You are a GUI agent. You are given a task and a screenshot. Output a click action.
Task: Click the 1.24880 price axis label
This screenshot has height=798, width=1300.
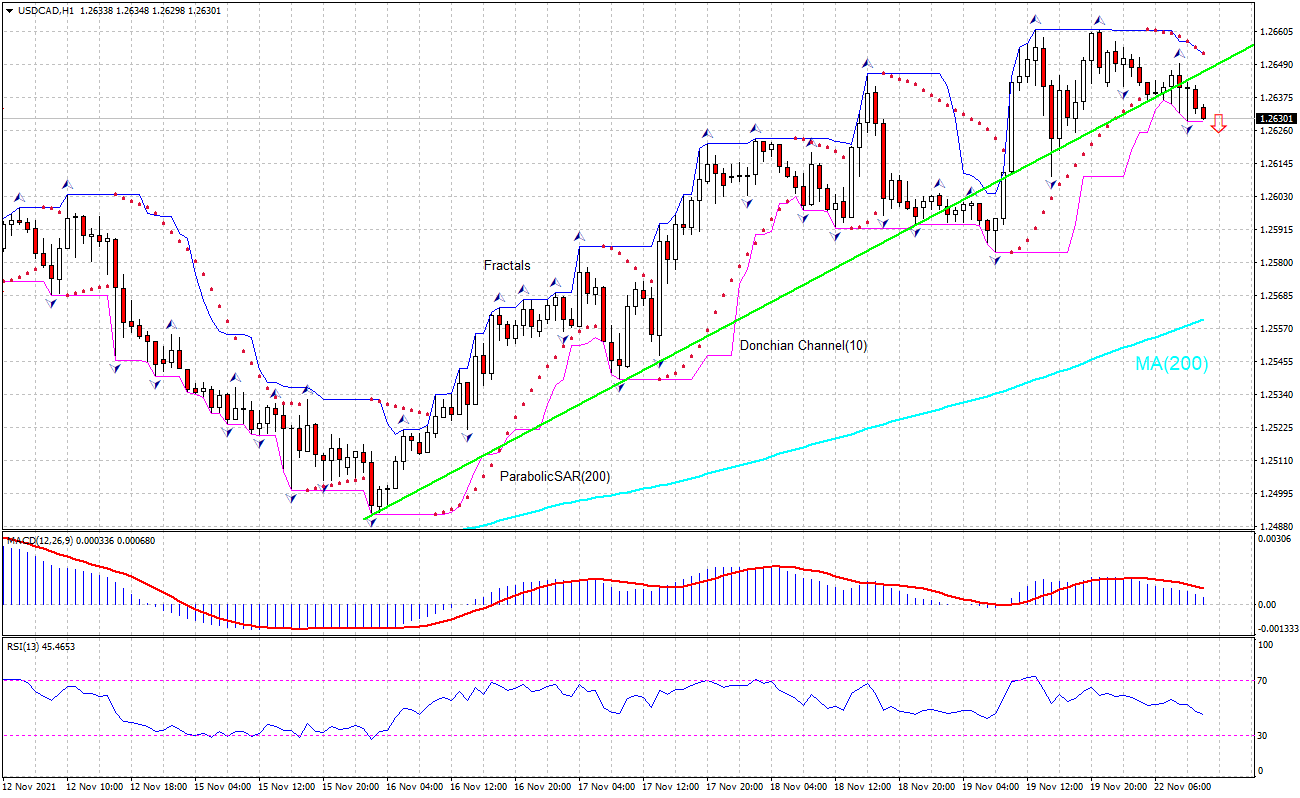[x=1278, y=526]
